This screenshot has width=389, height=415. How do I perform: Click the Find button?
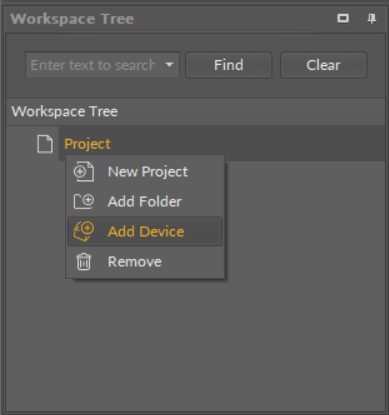[x=229, y=65]
